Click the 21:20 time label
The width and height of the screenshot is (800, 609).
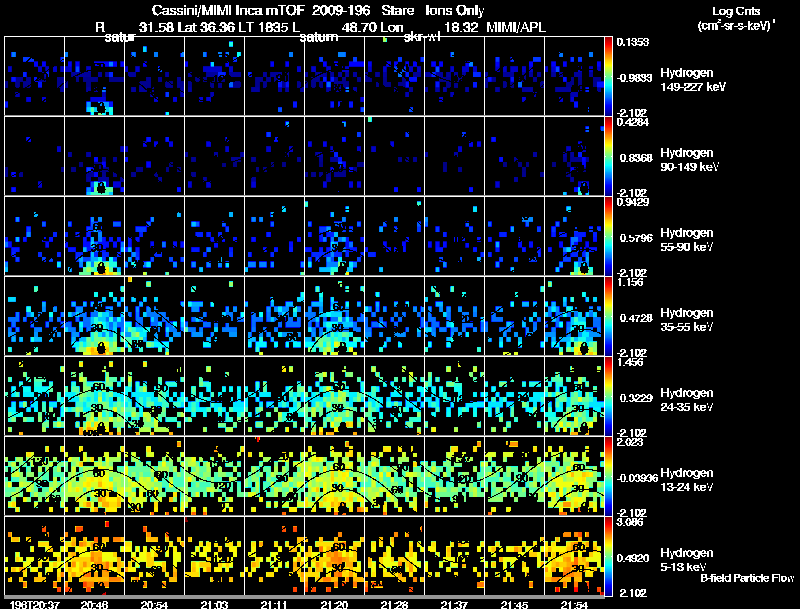point(334,604)
